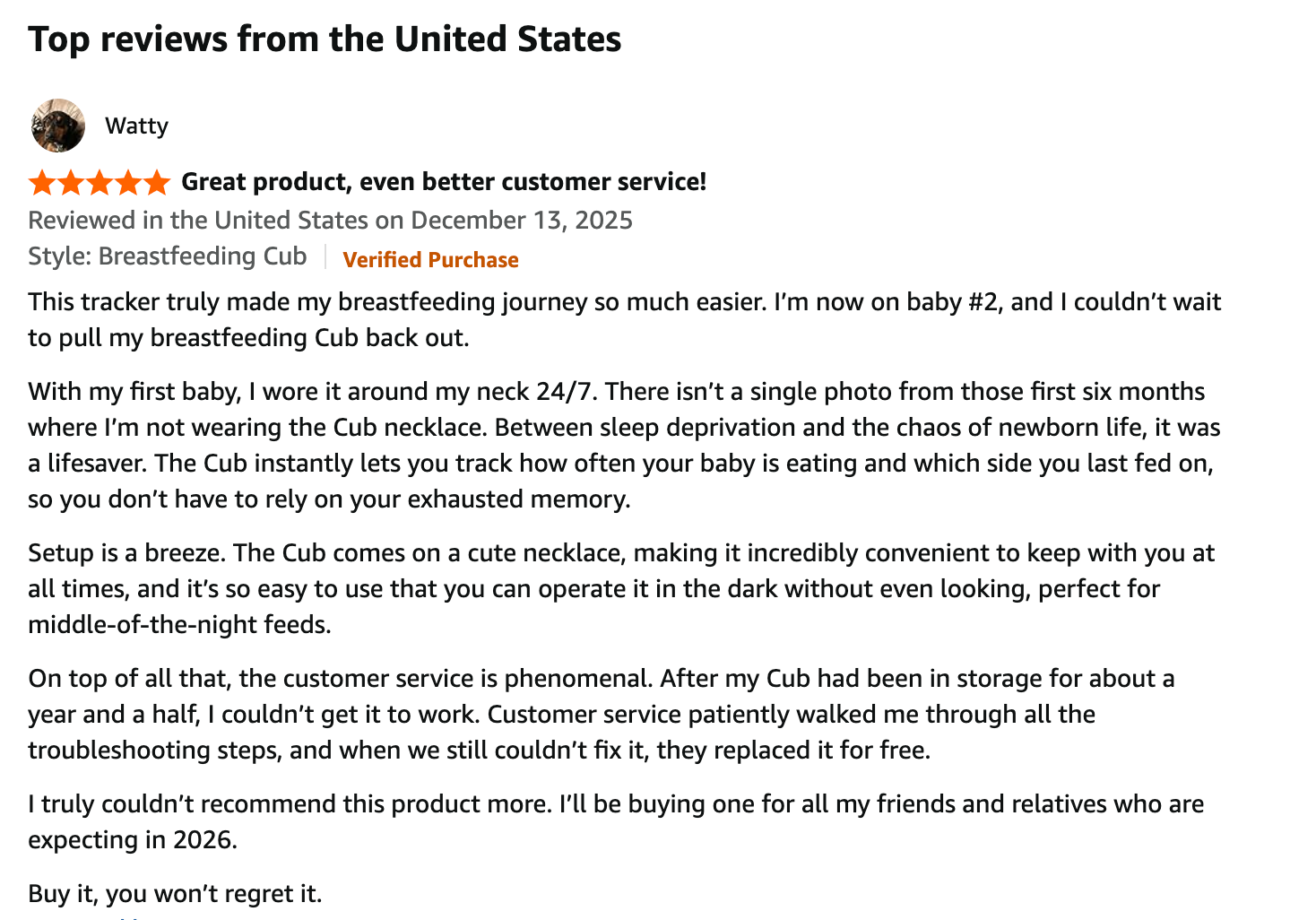Click the 'Top reviews from the United States' heading
The height and width of the screenshot is (920, 1316).
pyautogui.click(x=325, y=39)
